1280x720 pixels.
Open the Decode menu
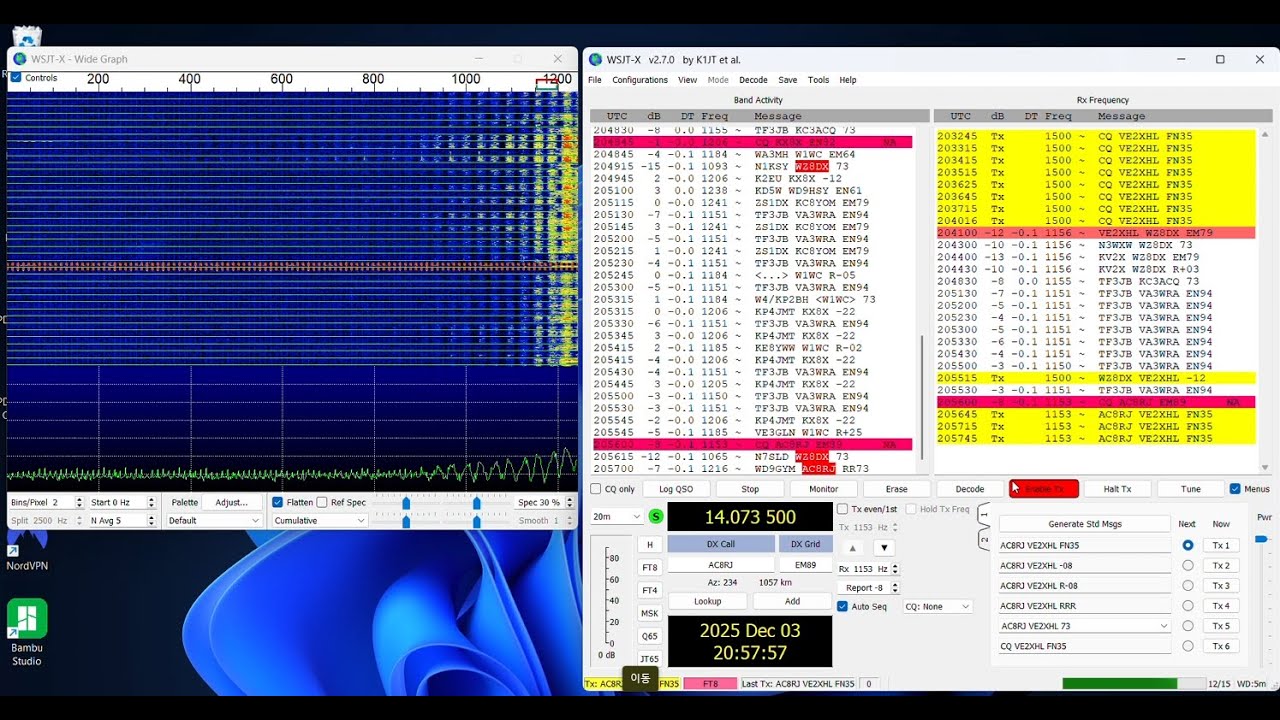(753, 80)
